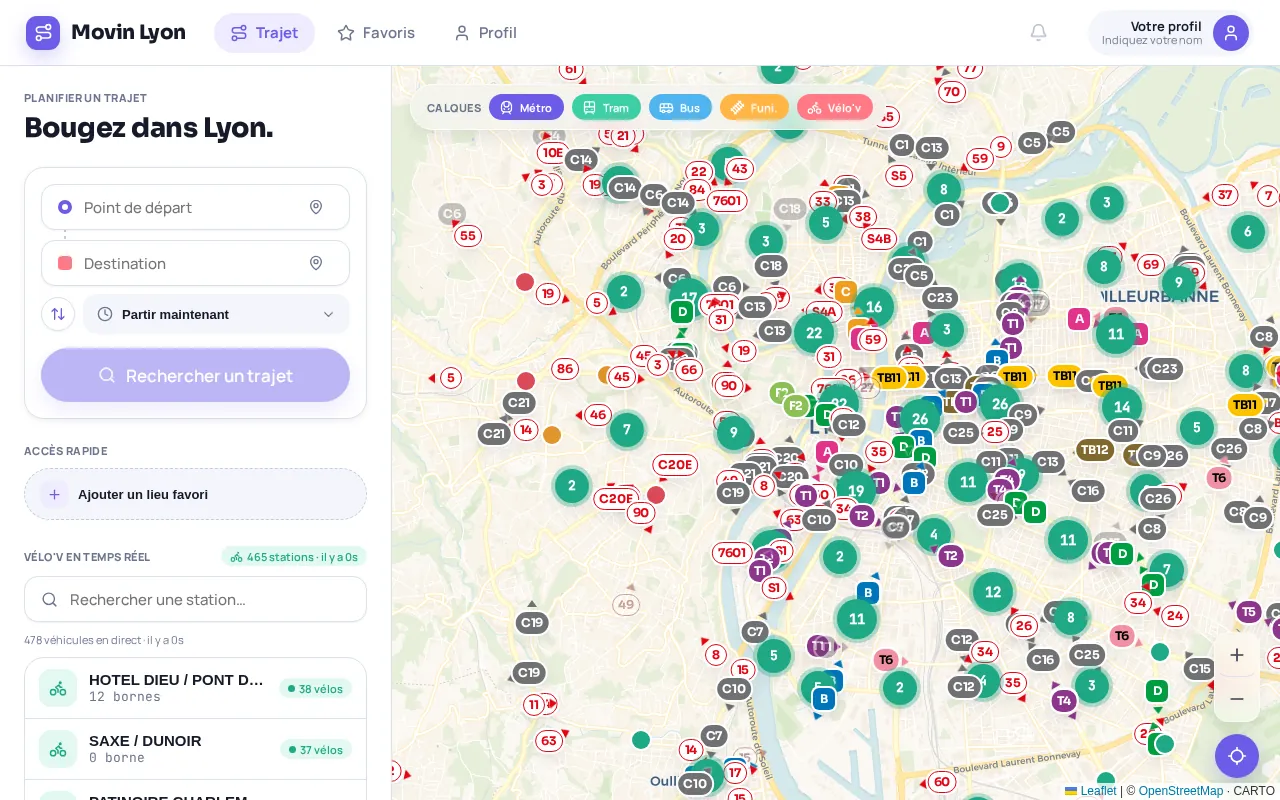
Task: Click bus marker 46 on the map
Action: click(x=598, y=414)
